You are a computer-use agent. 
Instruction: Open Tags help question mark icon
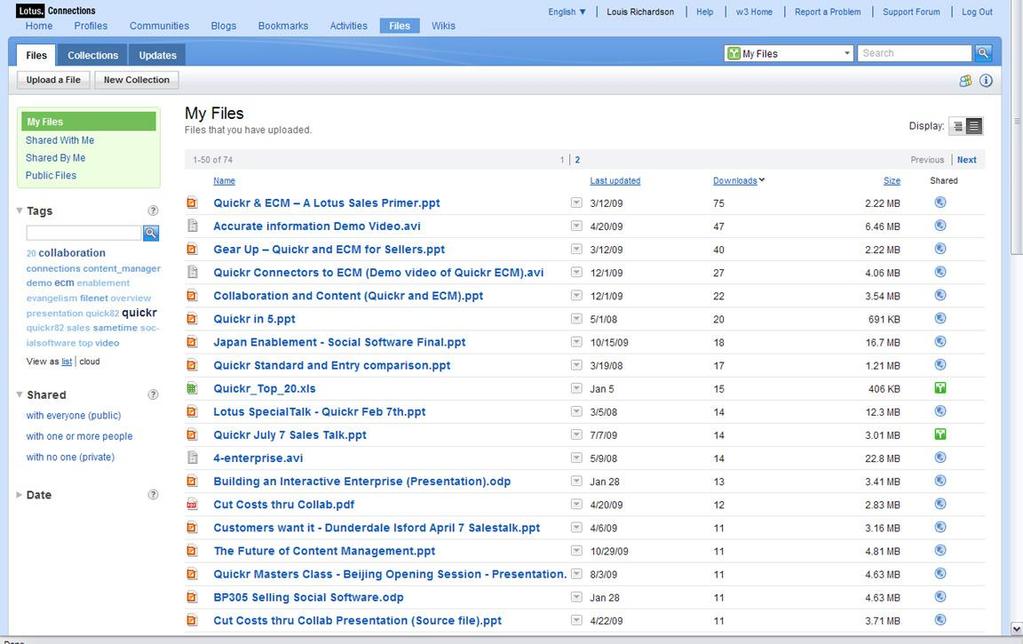(x=153, y=211)
